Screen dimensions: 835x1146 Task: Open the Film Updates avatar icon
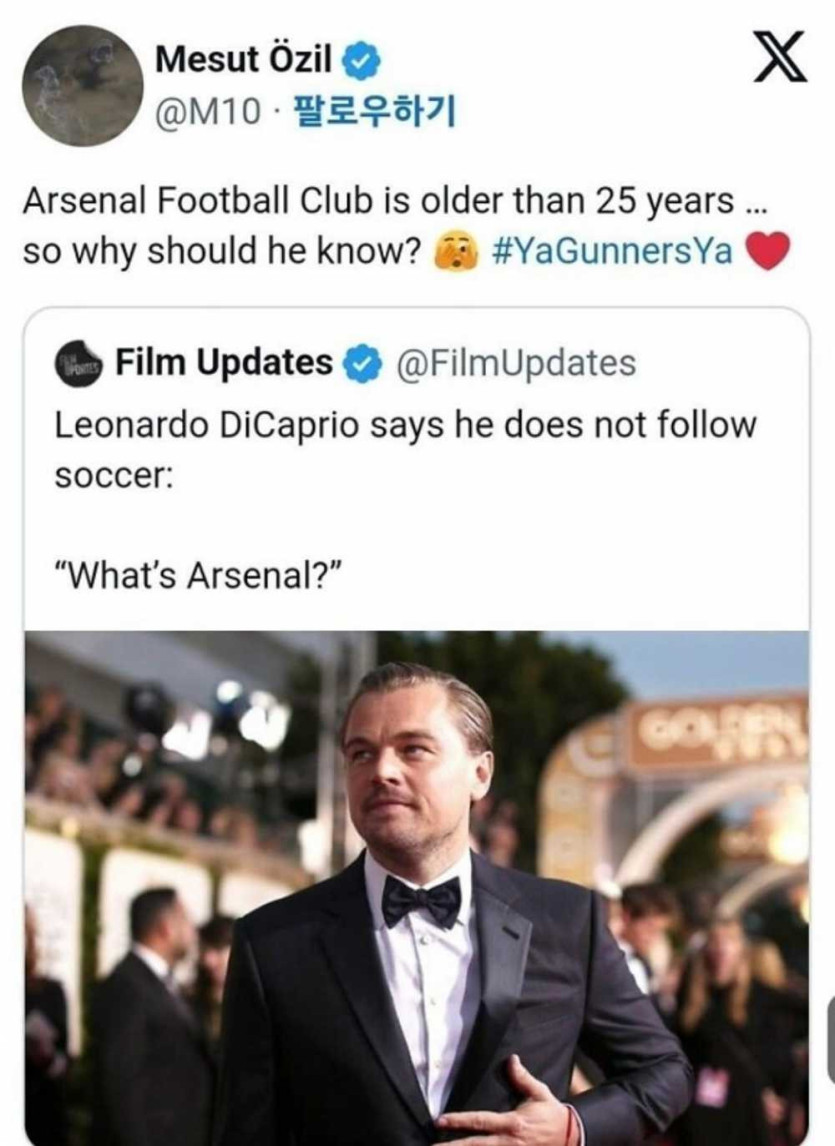[79, 364]
